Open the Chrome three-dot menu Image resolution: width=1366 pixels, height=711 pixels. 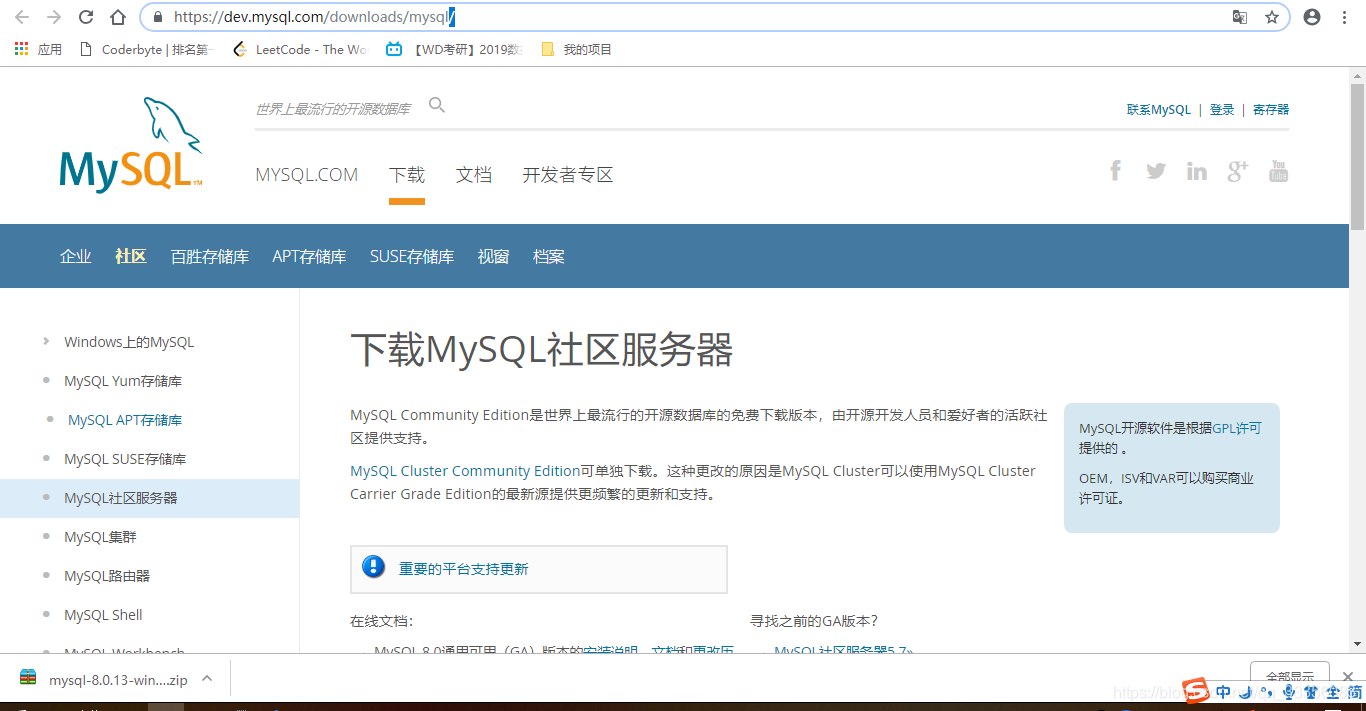click(x=1345, y=17)
